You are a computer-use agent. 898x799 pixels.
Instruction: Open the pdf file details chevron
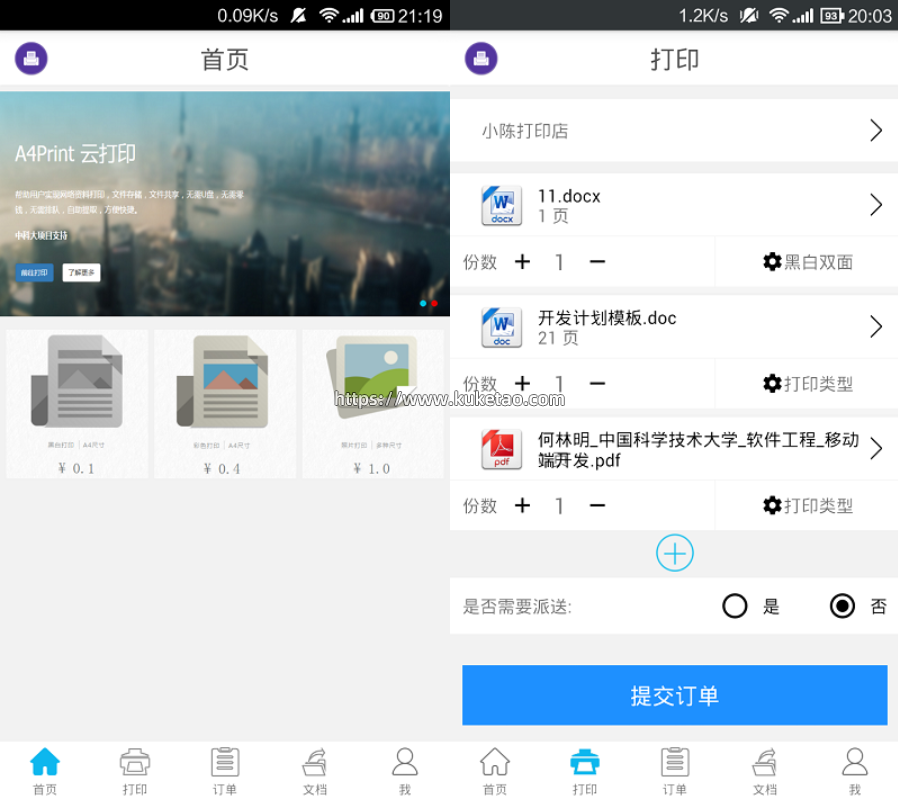(876, 448)
